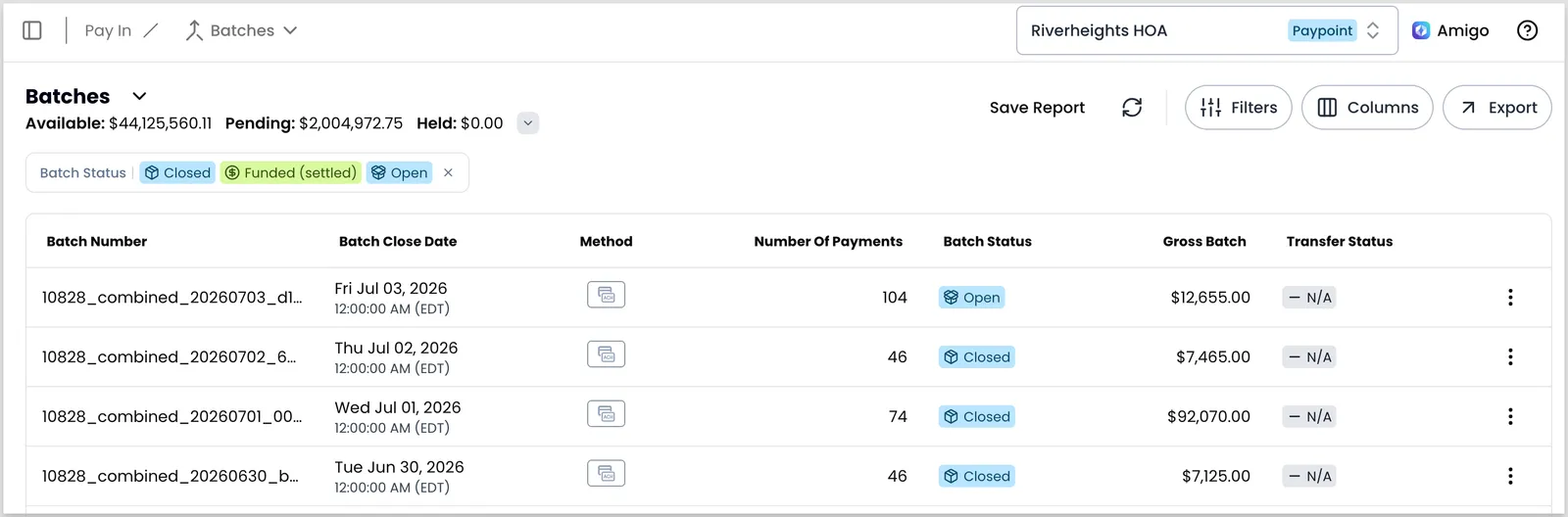Image resolution: width=1568 pixels, height=517 pixels.
Task: Click N/A transfer status for $12,655.00 row
Action: tap(1309, 298)
